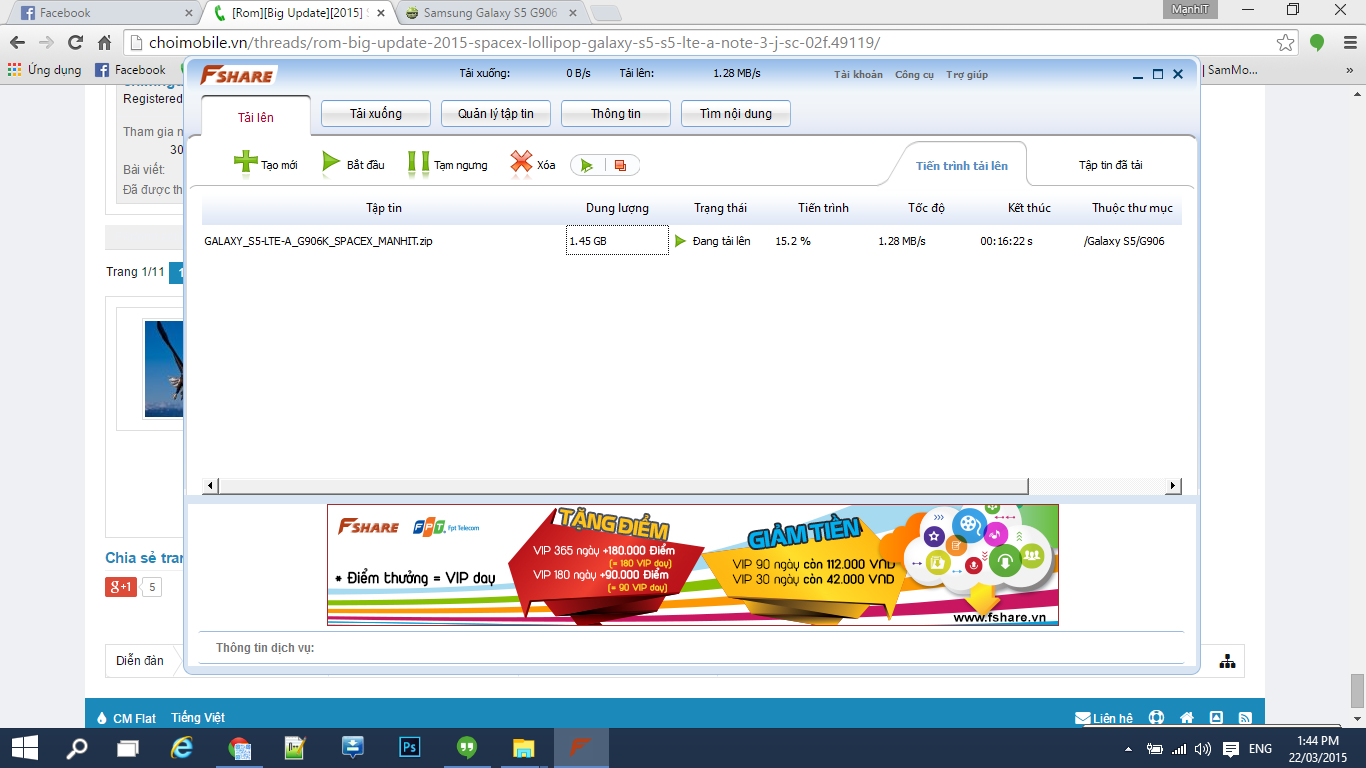Open the Windows Start button
This screenshot has height=768, width=1366.
click(24, 748)
